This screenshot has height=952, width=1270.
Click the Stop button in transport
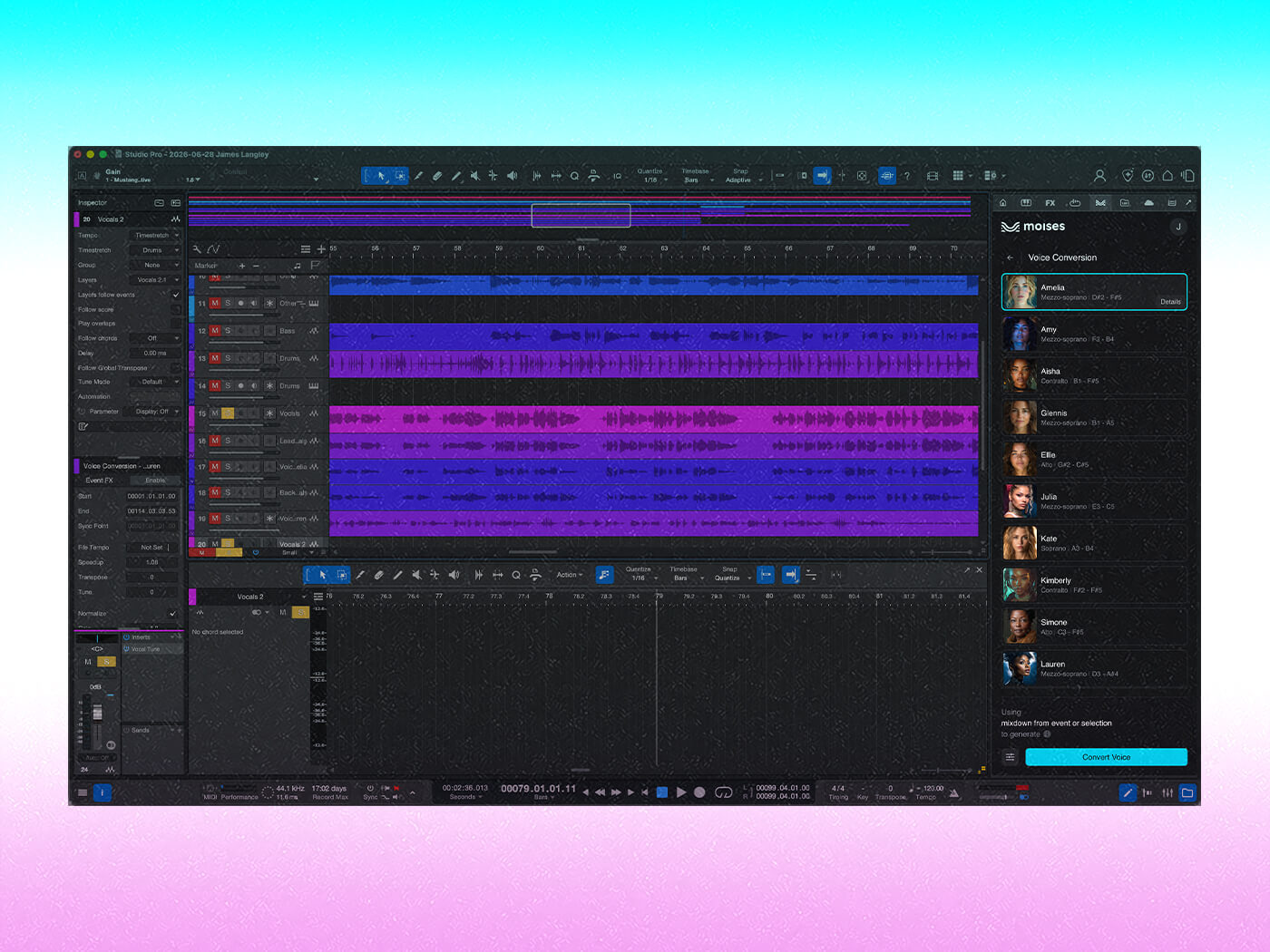click(662, 792)
